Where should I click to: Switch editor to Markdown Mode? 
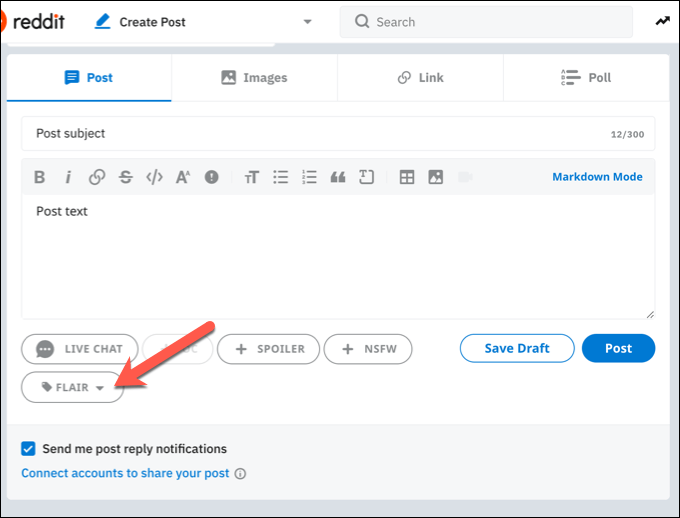[597, 177]
